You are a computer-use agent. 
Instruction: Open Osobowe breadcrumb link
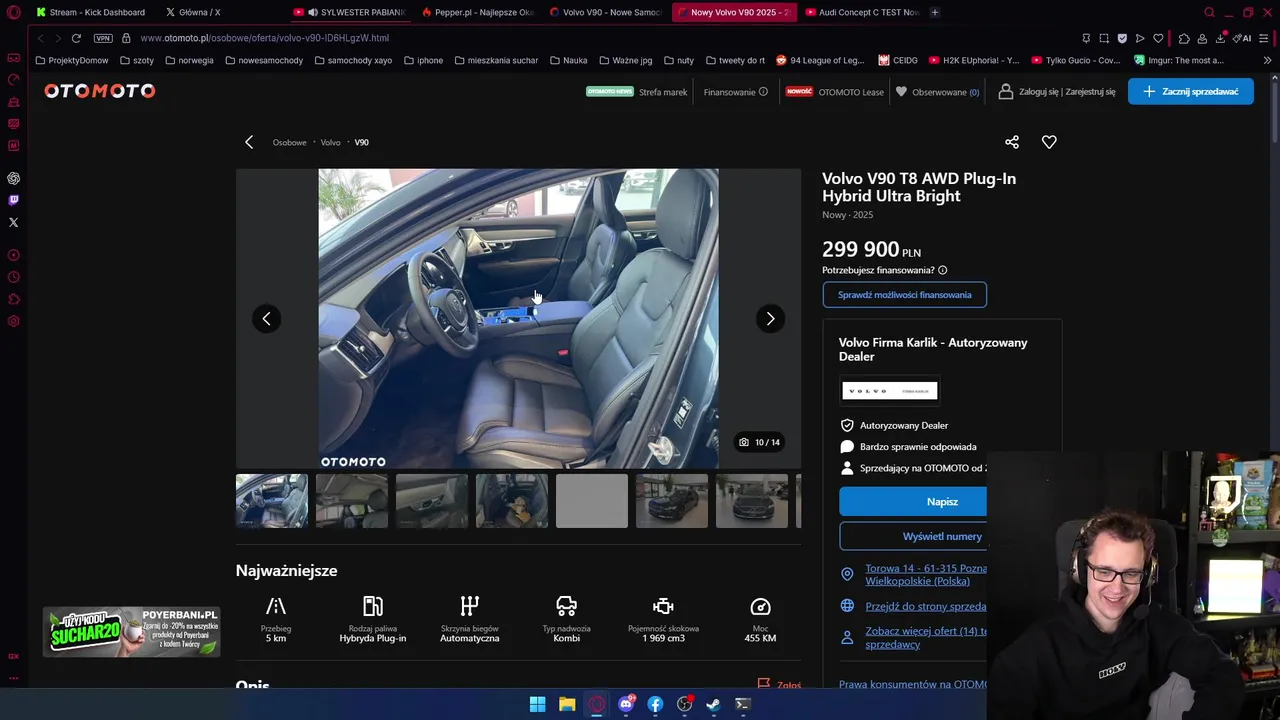(x=289, y=143)
